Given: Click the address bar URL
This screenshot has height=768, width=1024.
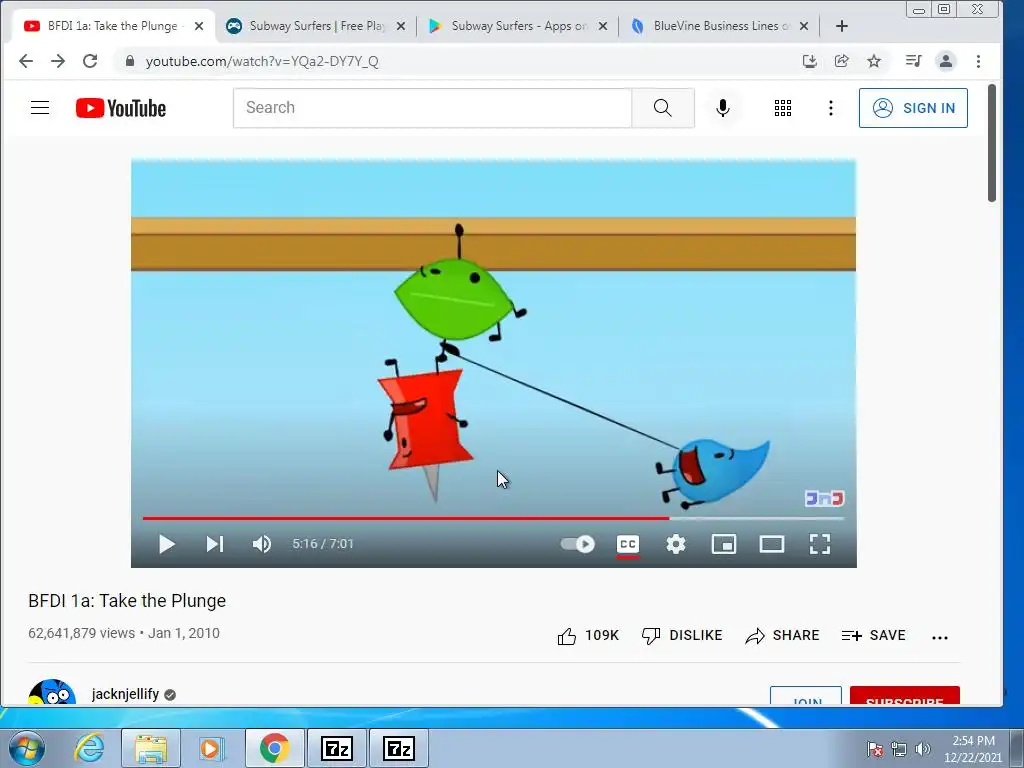Looking at the screenshot, I should tap(262, 61).
